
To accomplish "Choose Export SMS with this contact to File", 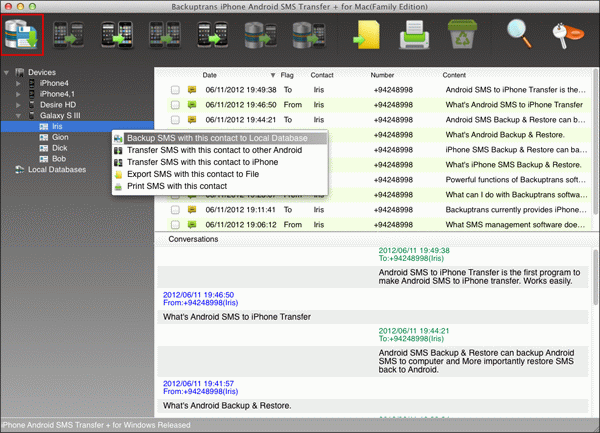I will 220,174.
